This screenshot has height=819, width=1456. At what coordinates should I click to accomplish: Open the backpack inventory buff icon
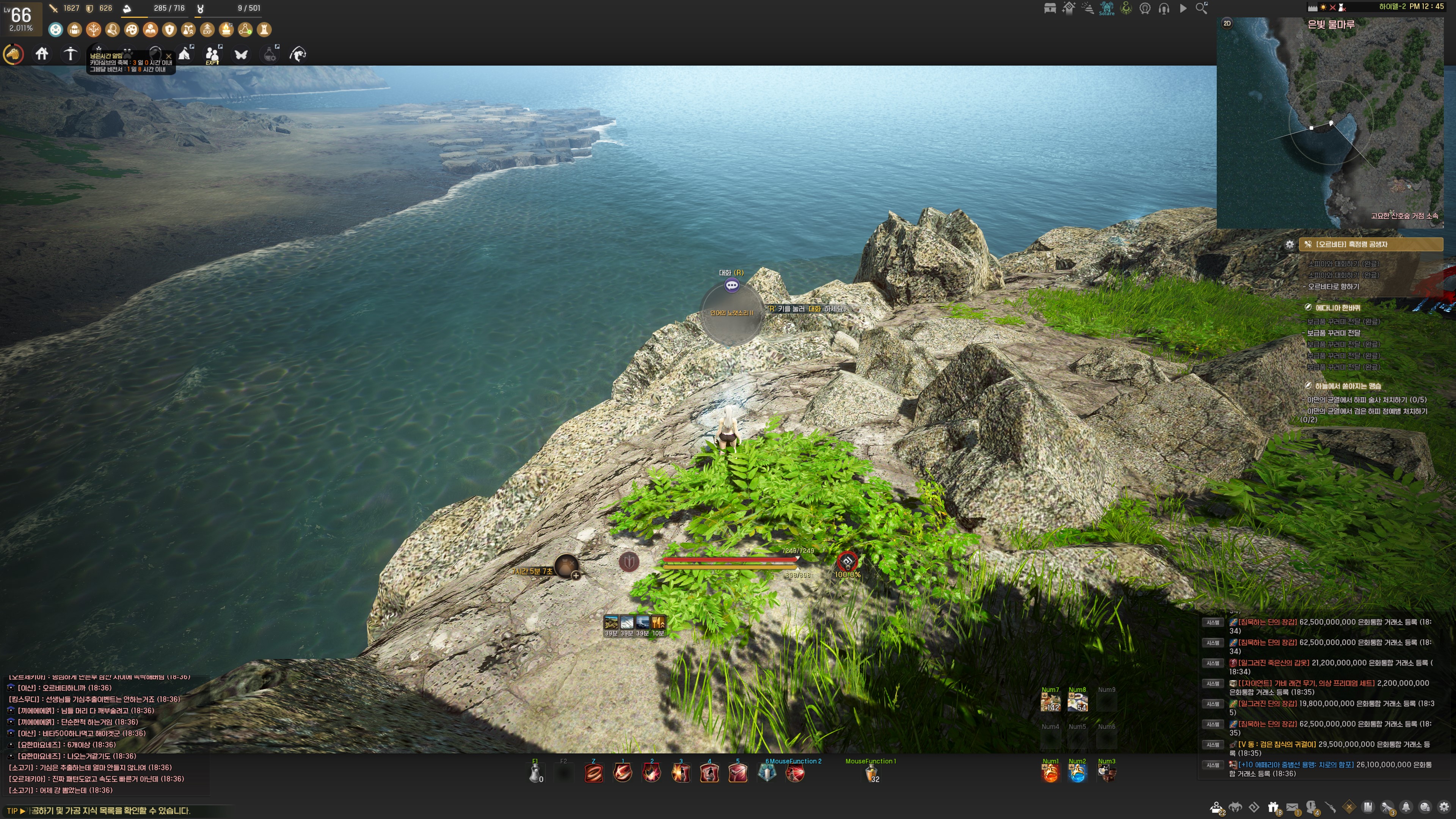click(75, 30)
